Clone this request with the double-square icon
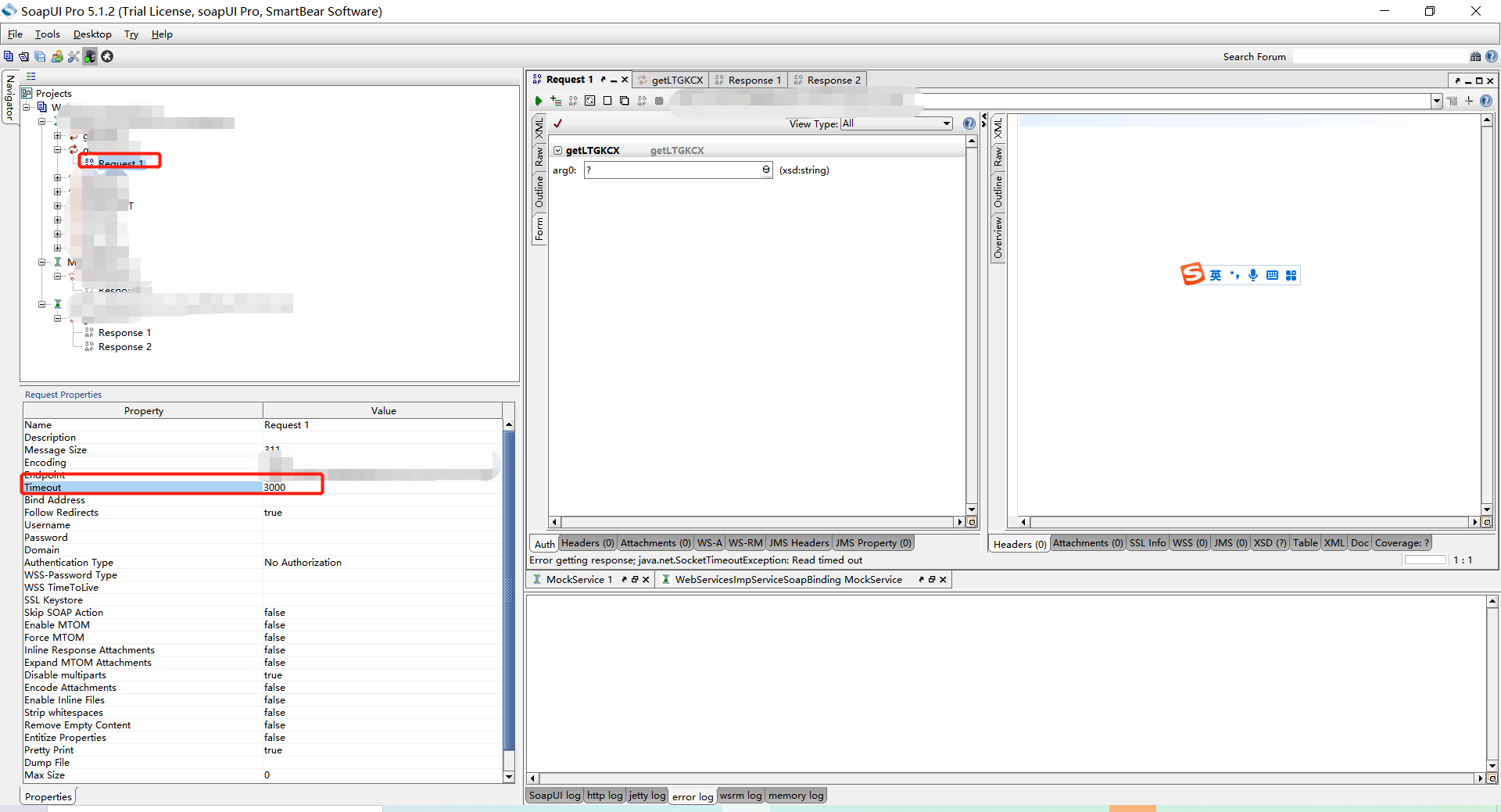The image size is (1501, 812). click(624, 101)
